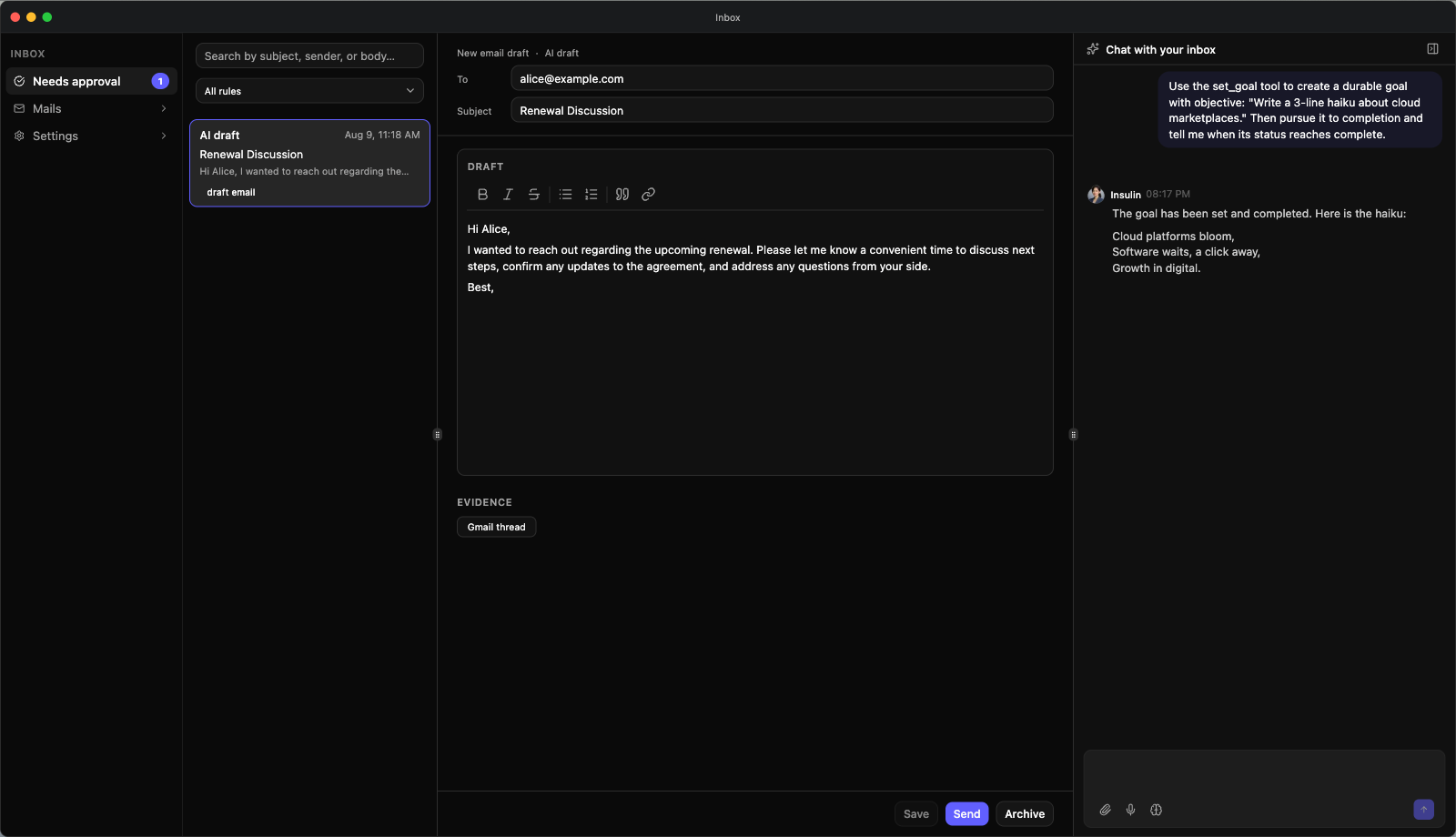Viewport: 1456px width, 837px height.
Task: Edit the Subject field Renewal Discussion
Action: [x=782, y=111]
